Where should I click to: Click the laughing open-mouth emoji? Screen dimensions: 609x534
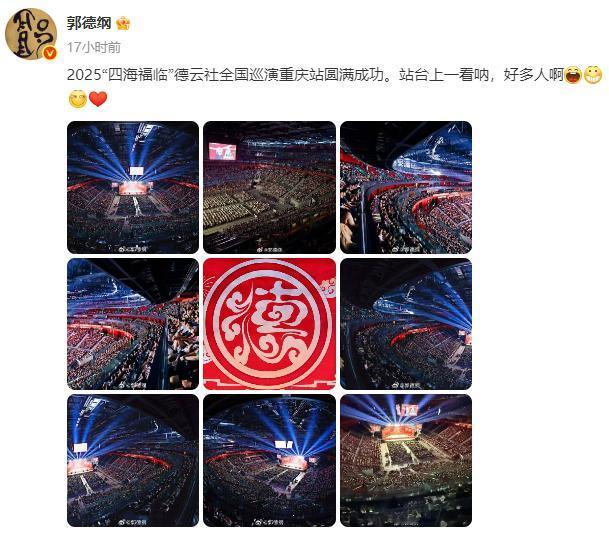[x=573, y=75]
